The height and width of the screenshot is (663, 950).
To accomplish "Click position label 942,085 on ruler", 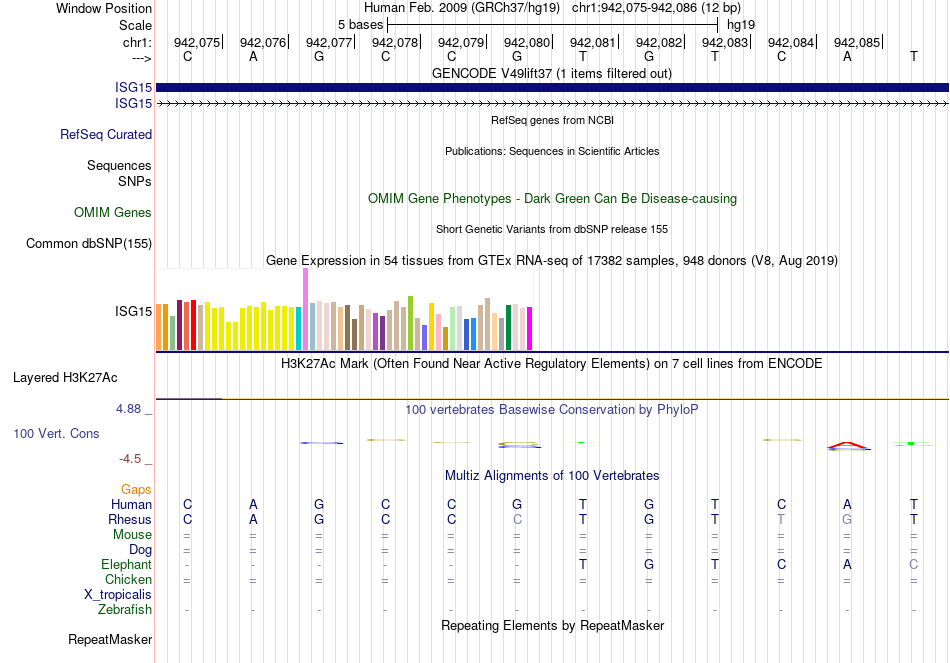I will click(857, 42).
